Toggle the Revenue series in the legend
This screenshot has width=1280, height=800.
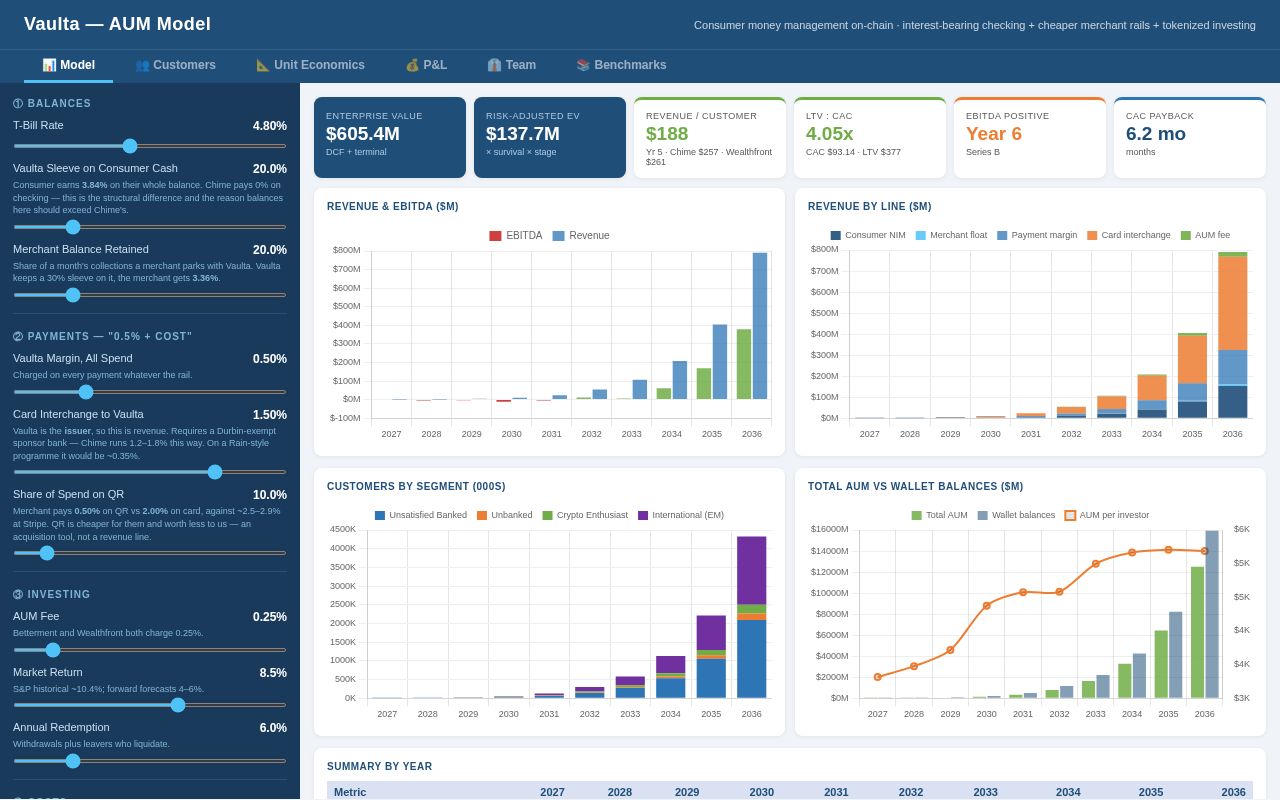click(581, 236)
